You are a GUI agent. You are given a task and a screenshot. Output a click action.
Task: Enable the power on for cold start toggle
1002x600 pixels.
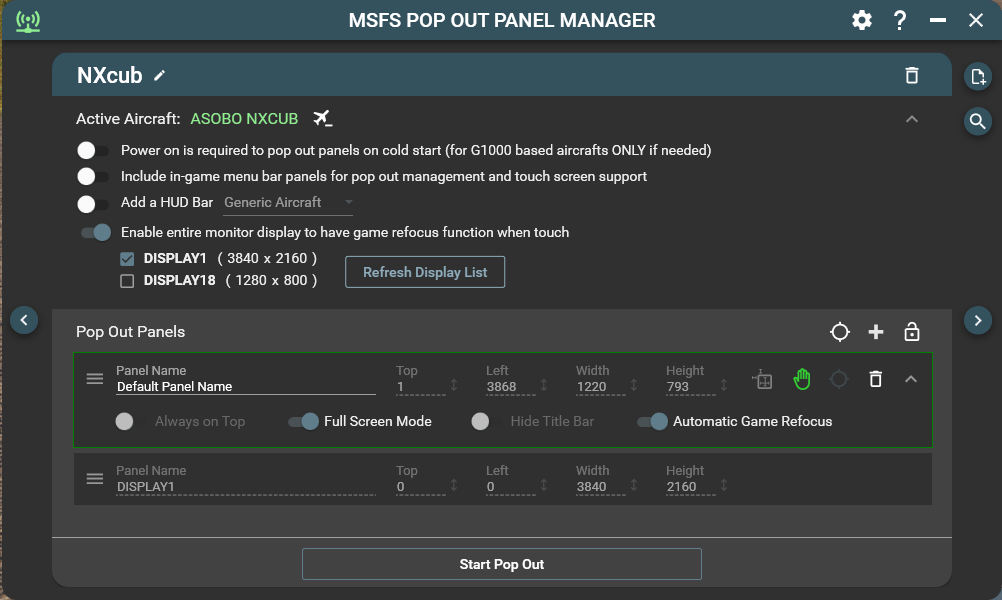pos(94,150)
